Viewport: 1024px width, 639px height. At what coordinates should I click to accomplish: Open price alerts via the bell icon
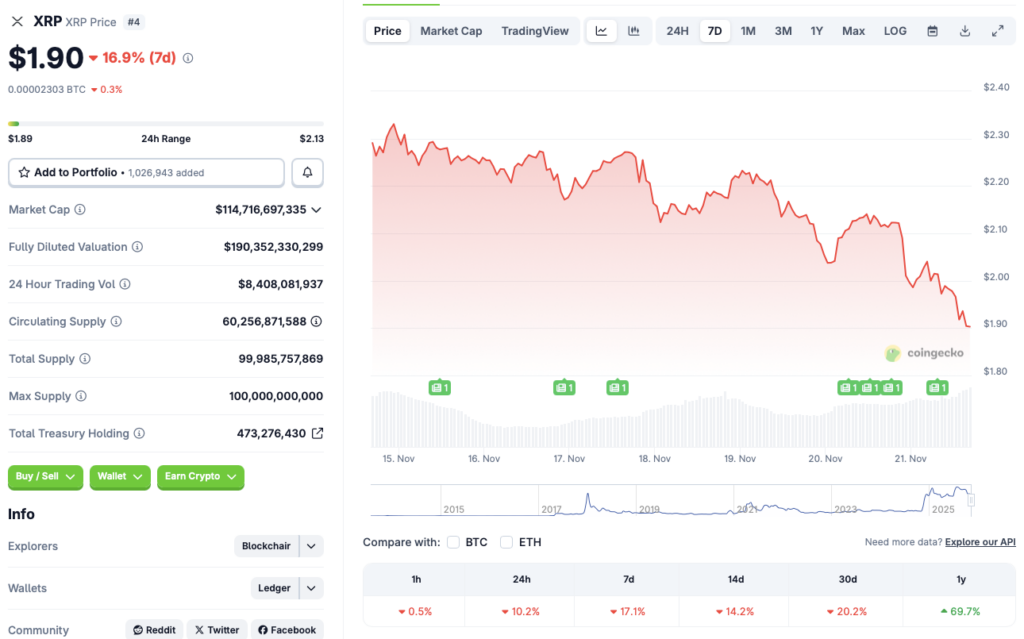pos(307,172)
